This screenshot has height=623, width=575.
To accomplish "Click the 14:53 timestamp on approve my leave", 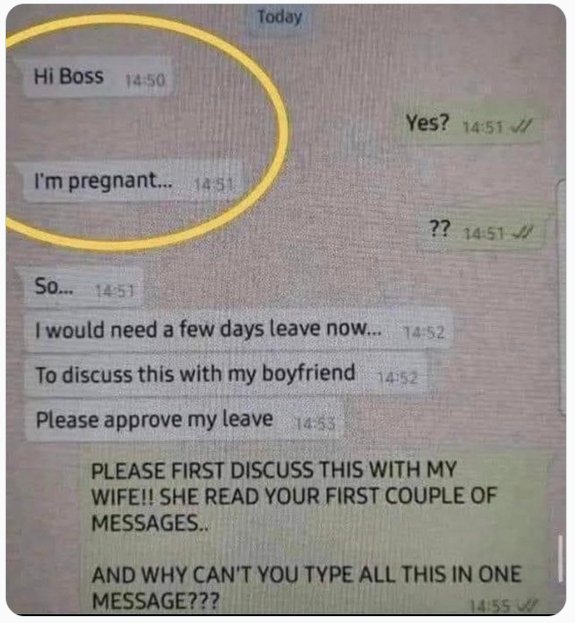I will [316, 424].
